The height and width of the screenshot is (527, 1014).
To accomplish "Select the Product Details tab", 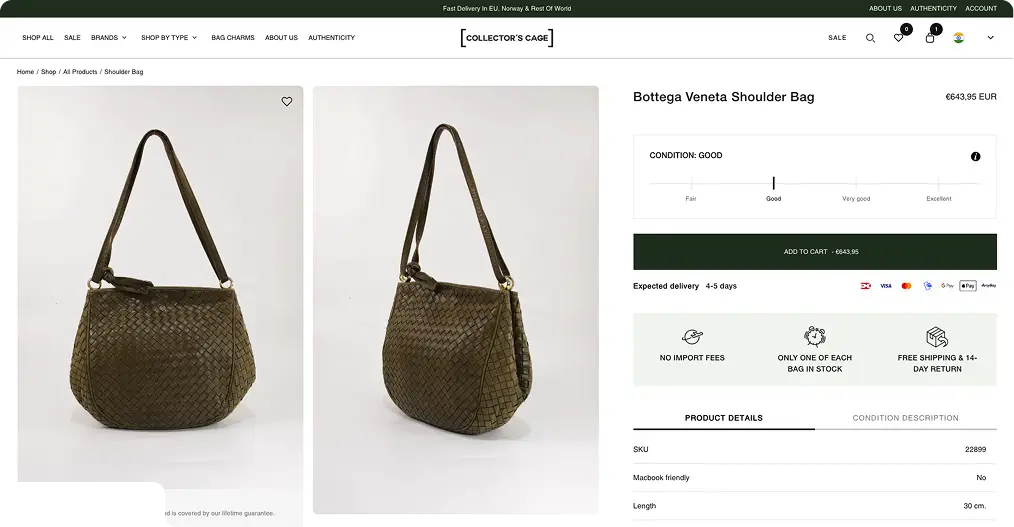I will [x=723, y=418].
